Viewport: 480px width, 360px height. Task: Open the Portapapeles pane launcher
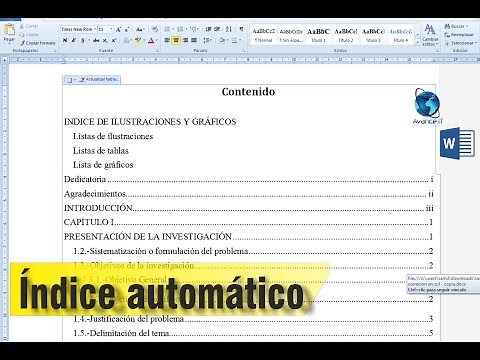[x=55, y=51]
